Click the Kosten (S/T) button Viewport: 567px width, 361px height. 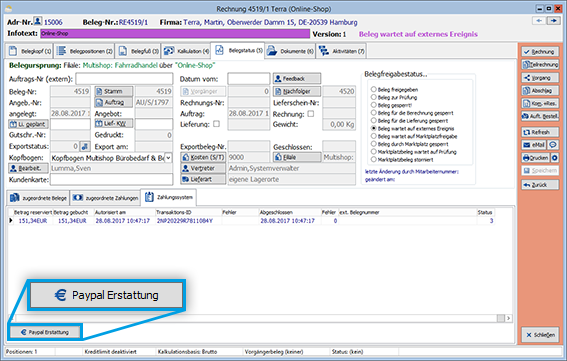coord(203,157)
